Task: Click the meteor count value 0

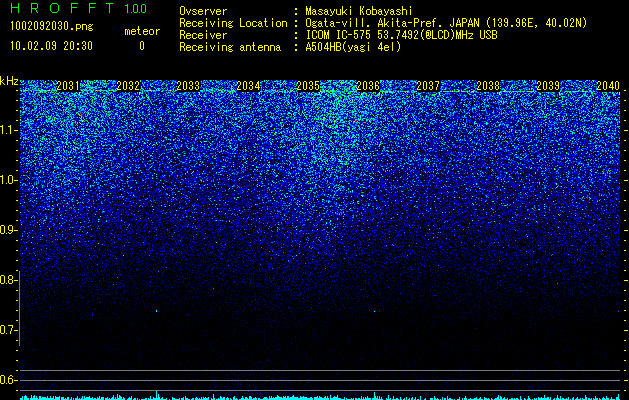Action: [x=142, y=46]
